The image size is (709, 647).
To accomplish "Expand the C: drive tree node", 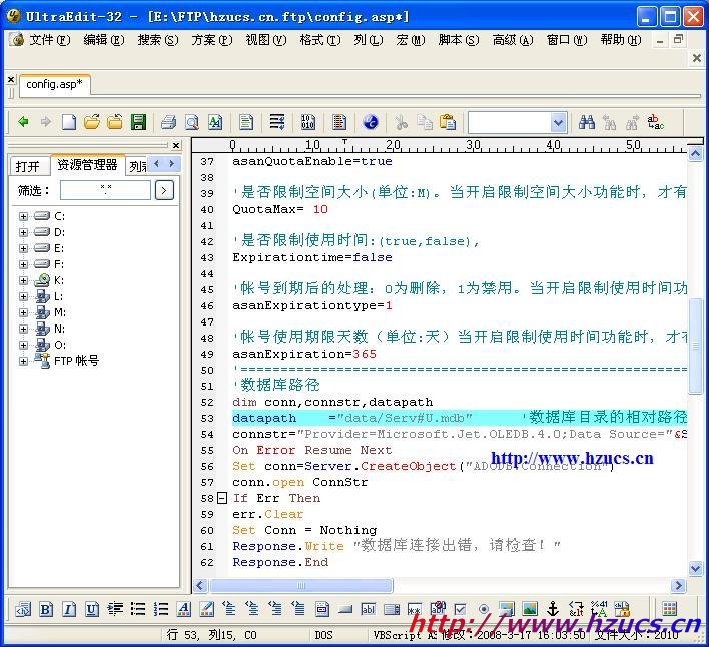I will pyautogui.click(x=23, y=216).
